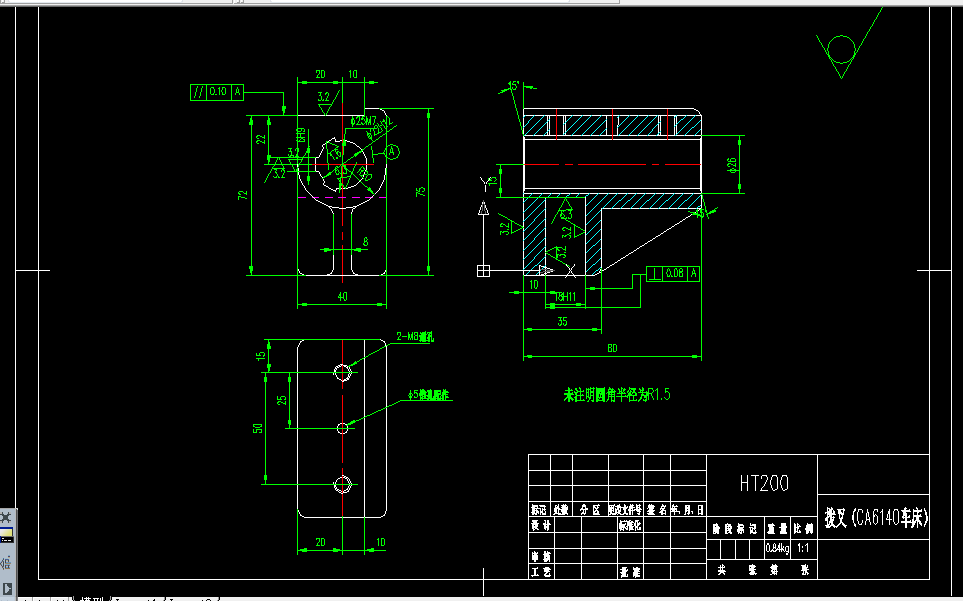963x601 pixels.
Task: Click the scale value "1:1"
Action: 803,548
